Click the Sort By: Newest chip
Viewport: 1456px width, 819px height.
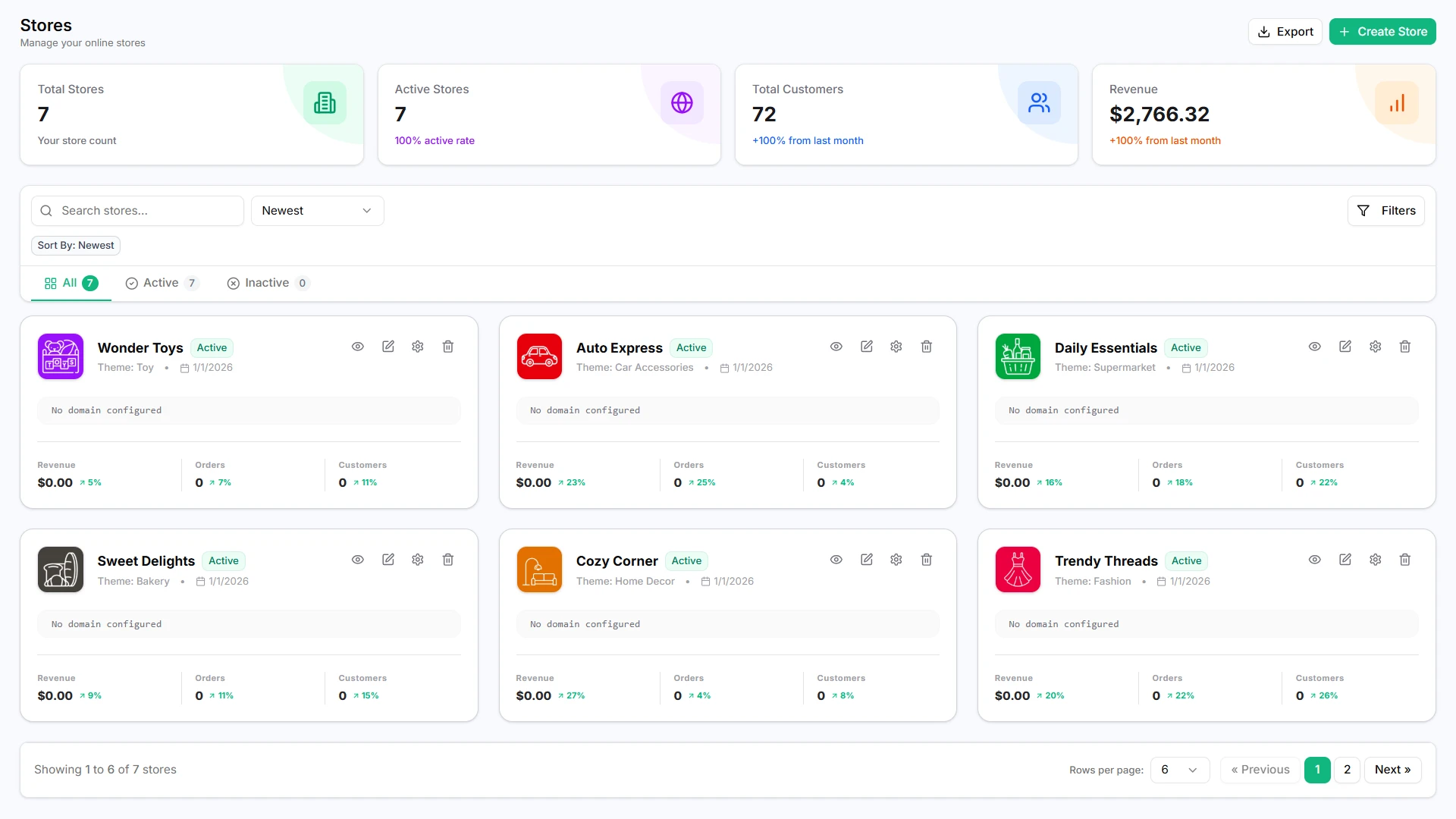(76, 246)
